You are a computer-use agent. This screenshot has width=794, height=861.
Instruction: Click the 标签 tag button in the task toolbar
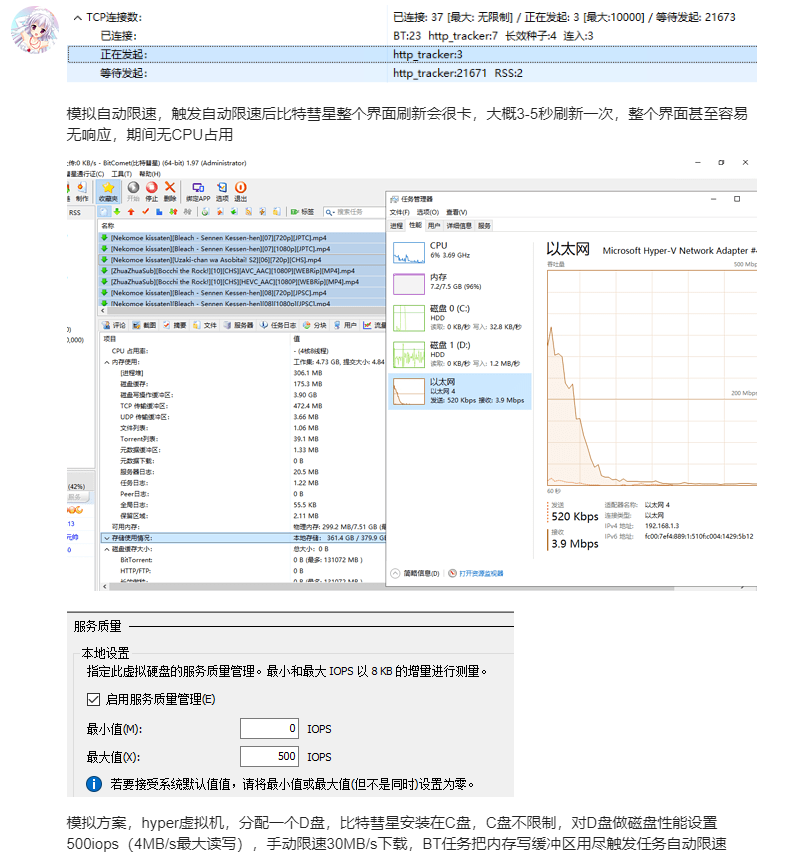[x=303, y=211]
